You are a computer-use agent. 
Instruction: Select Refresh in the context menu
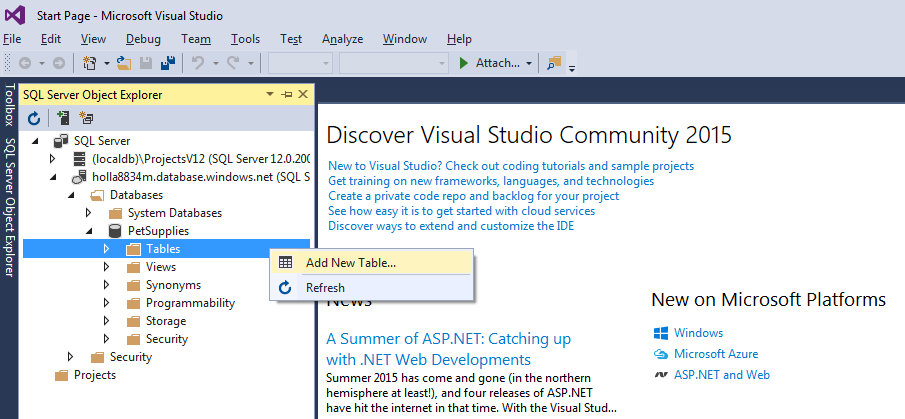click(x=325, y=288)
